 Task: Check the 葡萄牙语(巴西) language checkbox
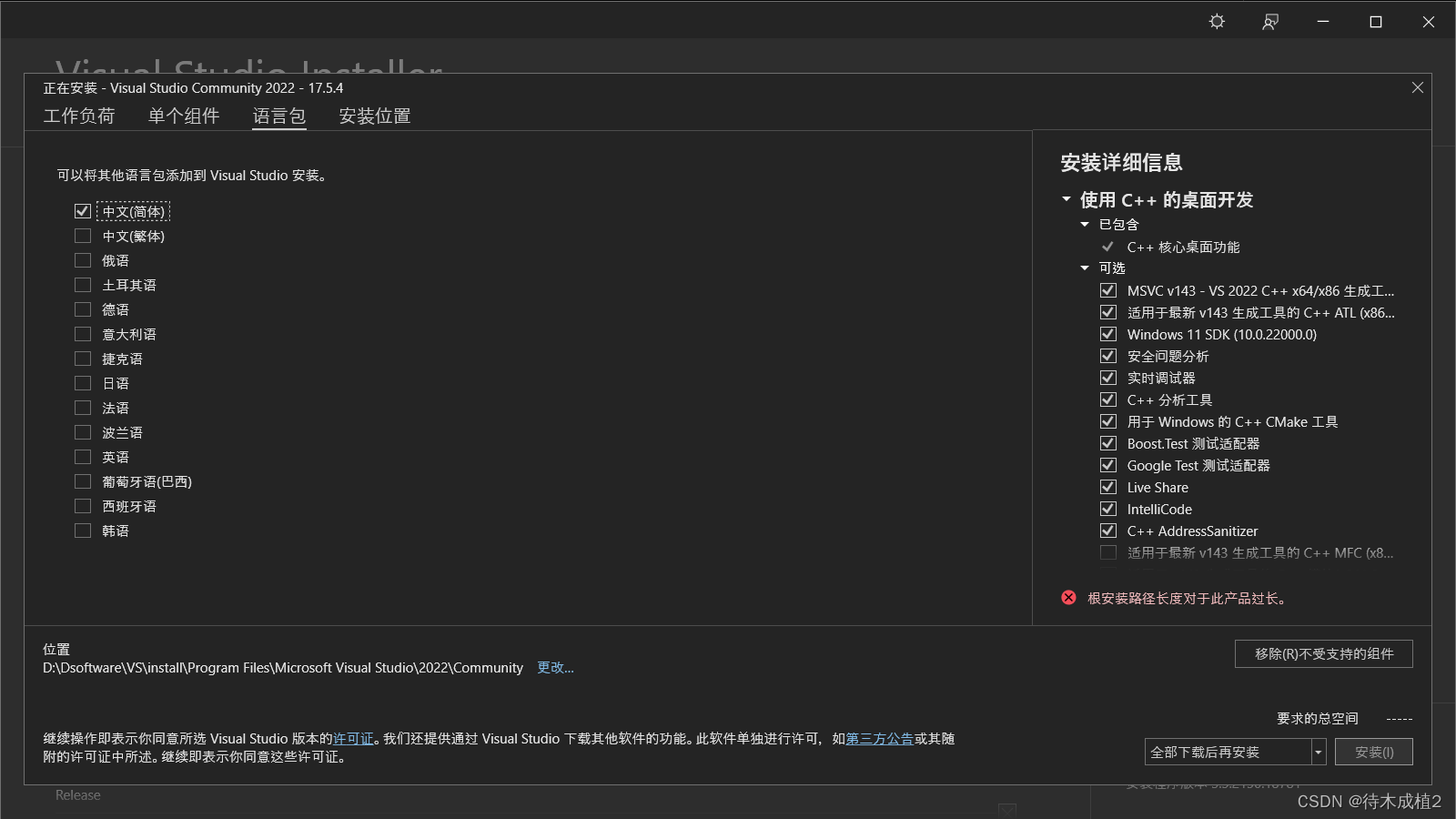click(x=83, y=481)
